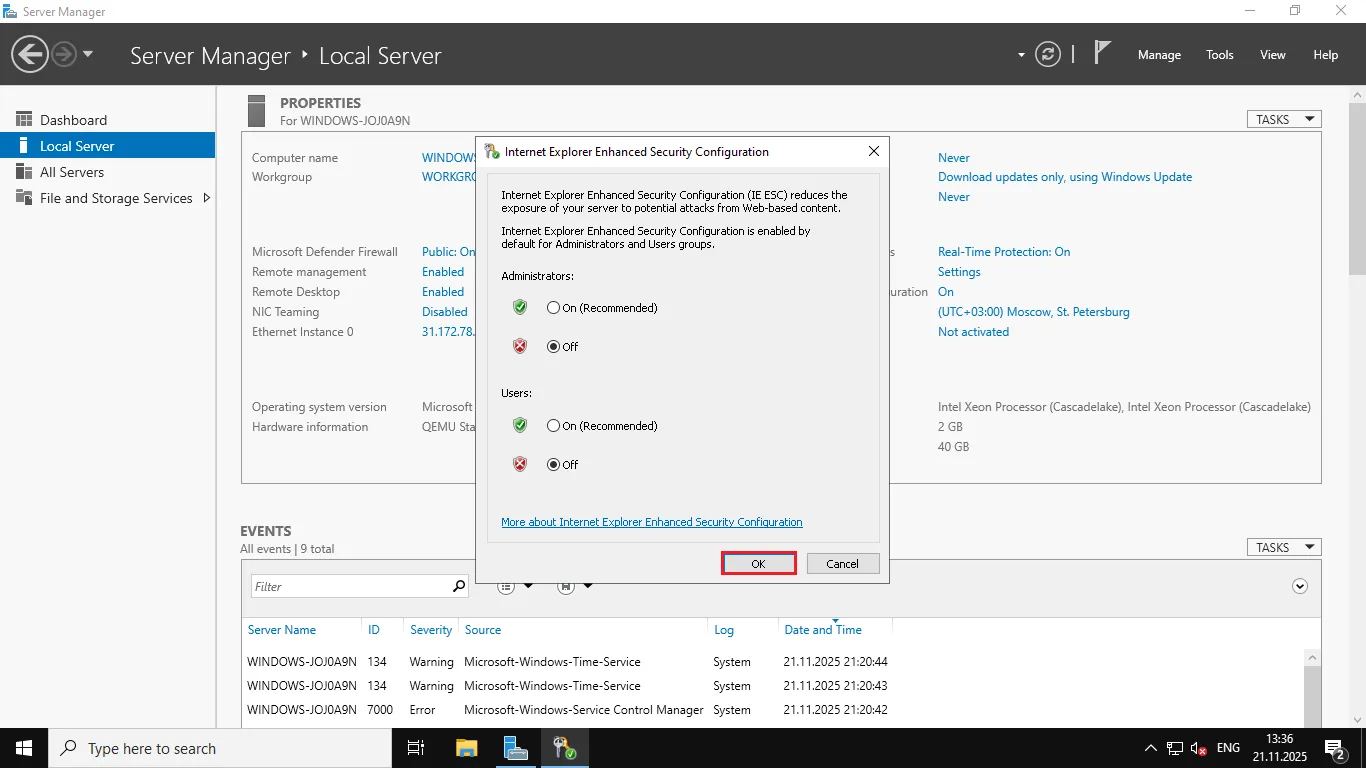Open the Properties TASKS dropdown
This screenshot has width=1366, height=768.
tap(1283, 119)
